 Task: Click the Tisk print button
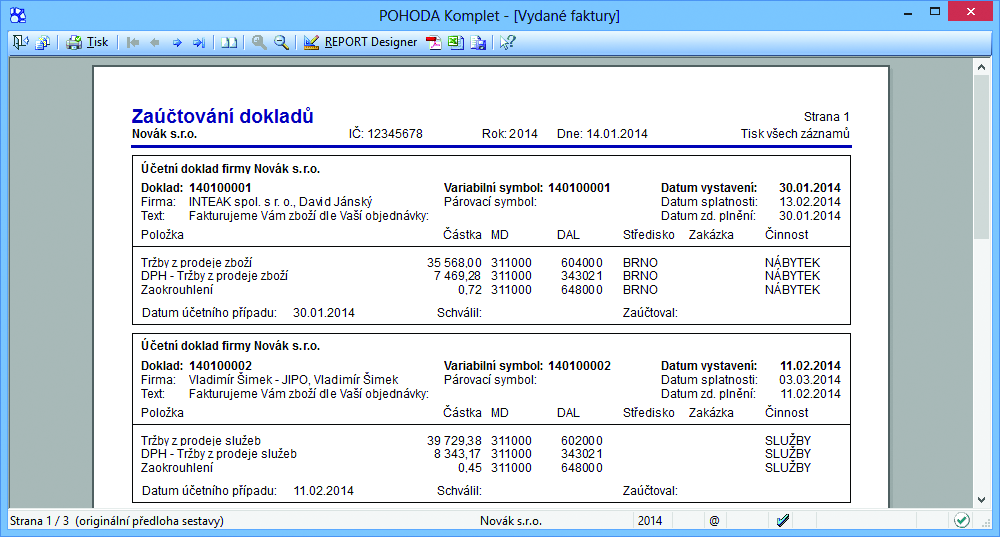pos(87,42)
